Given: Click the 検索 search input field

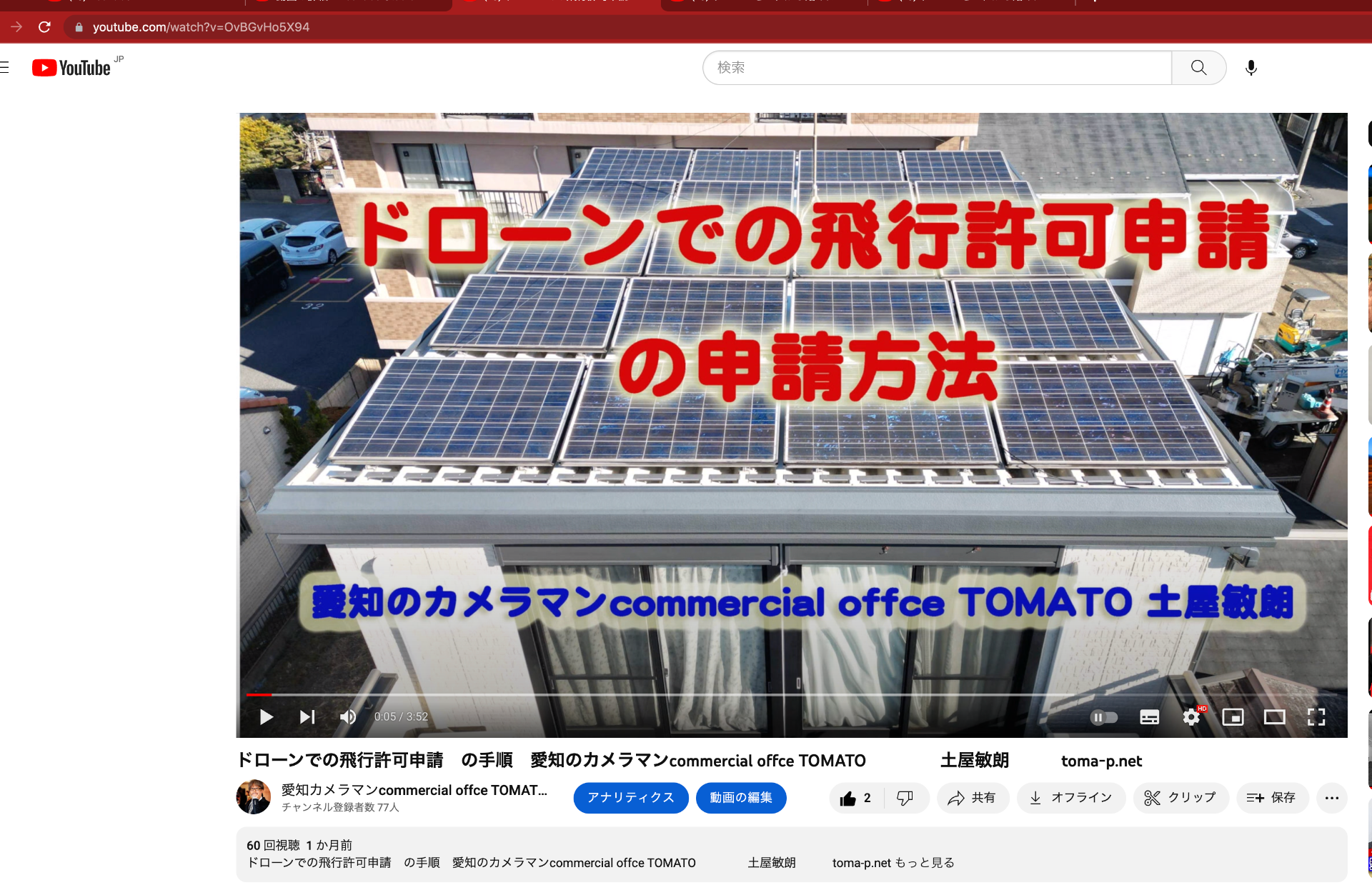Looking at the screenshot, I should 936,68.
